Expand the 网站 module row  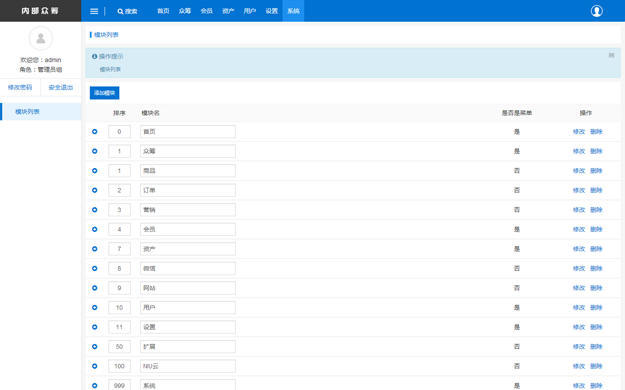[94, 288]
